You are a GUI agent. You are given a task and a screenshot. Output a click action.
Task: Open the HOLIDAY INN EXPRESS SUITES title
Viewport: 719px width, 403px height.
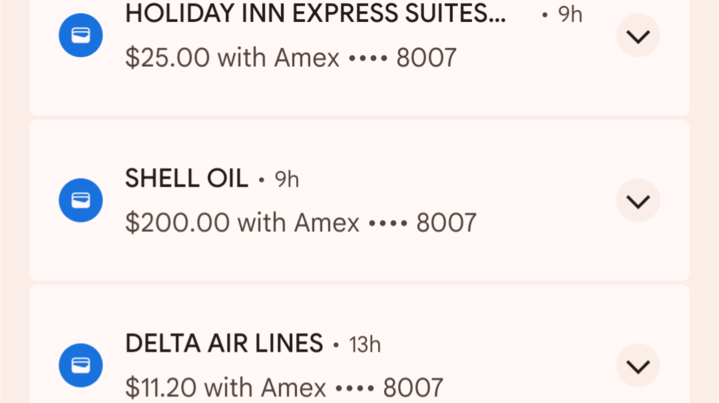pos(315,14)
